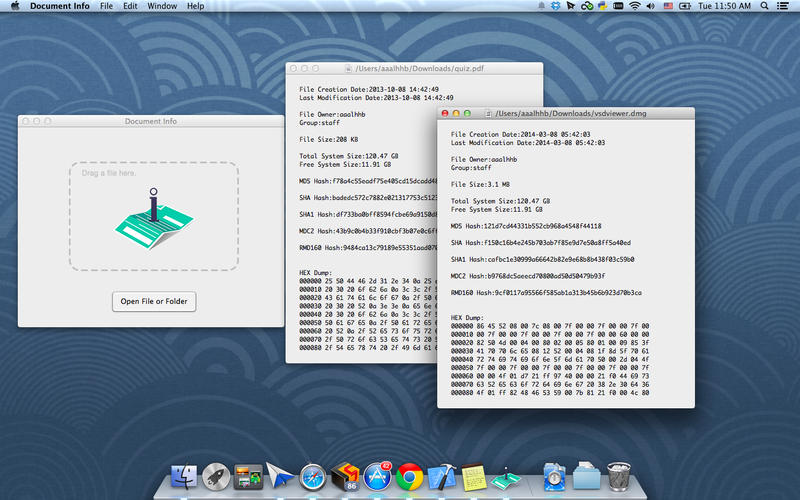Image resolution: width=800 pixels, height=500 pixels.
Task: Click File Creation Date 2014-03-08 line
Action: coord(520,134)
